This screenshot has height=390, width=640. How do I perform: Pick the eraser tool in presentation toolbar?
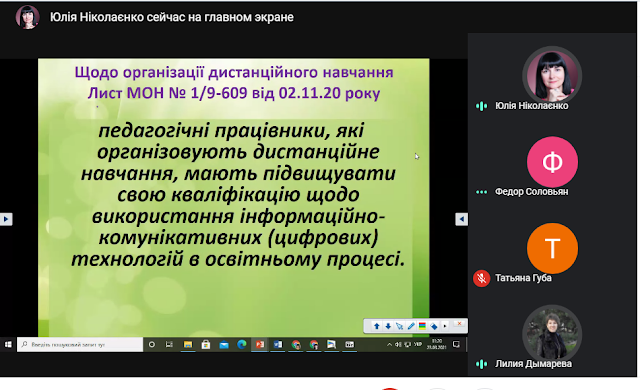coord(433,326)
